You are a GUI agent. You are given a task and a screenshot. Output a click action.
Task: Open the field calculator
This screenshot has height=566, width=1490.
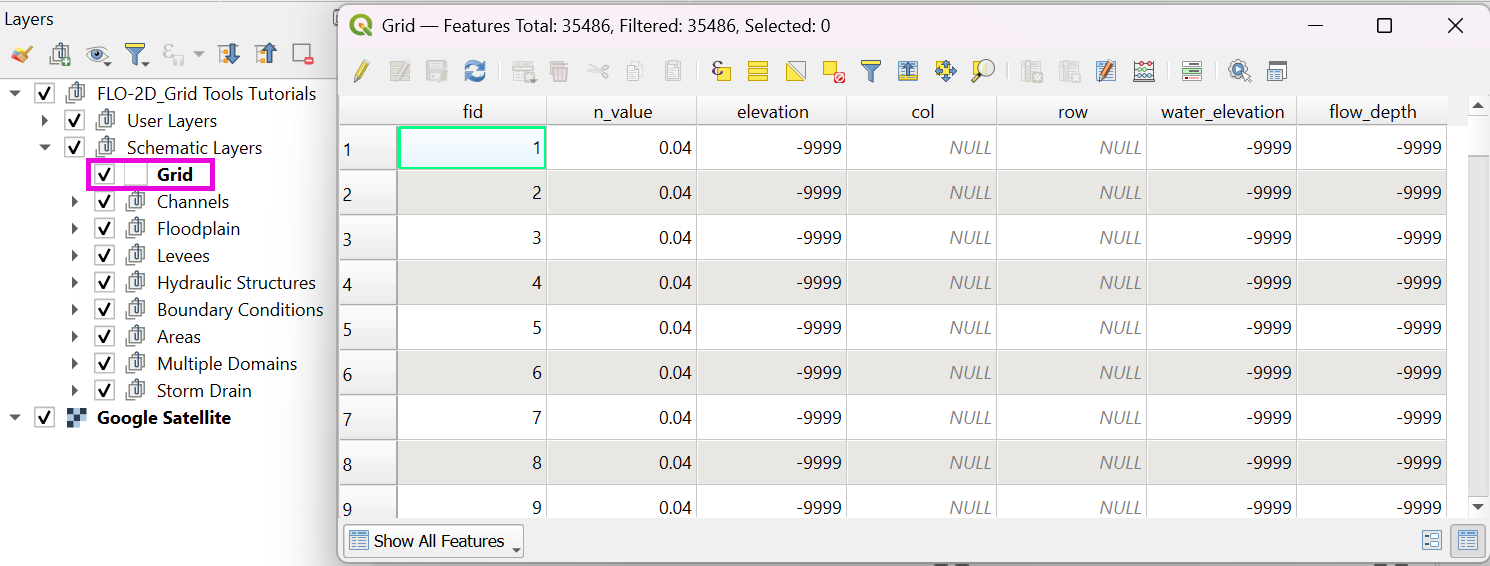(x=1144, y=71)
